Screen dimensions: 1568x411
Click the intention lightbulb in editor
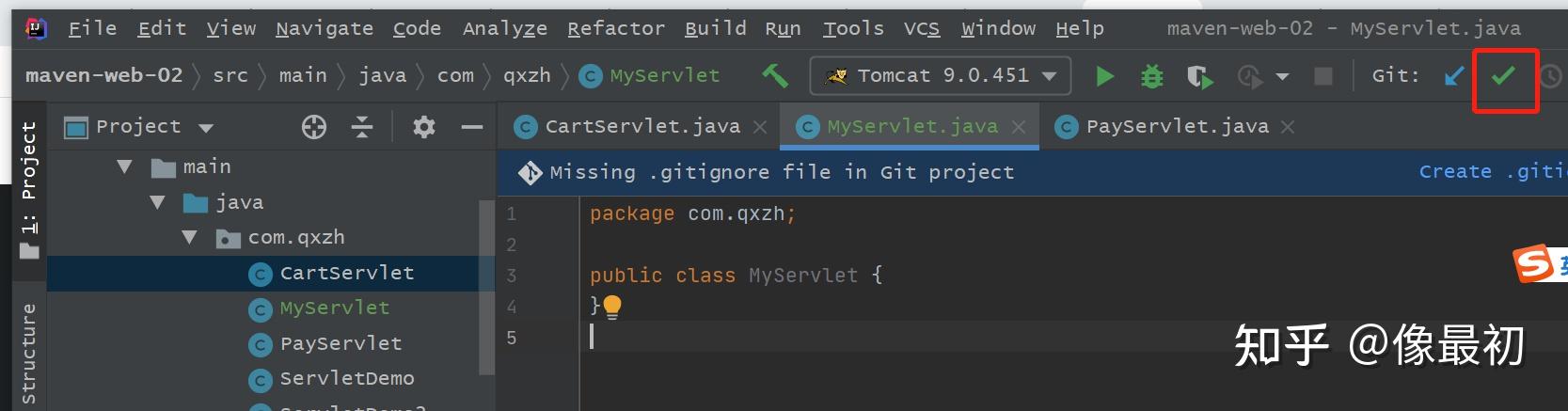(x=612, y=306)
